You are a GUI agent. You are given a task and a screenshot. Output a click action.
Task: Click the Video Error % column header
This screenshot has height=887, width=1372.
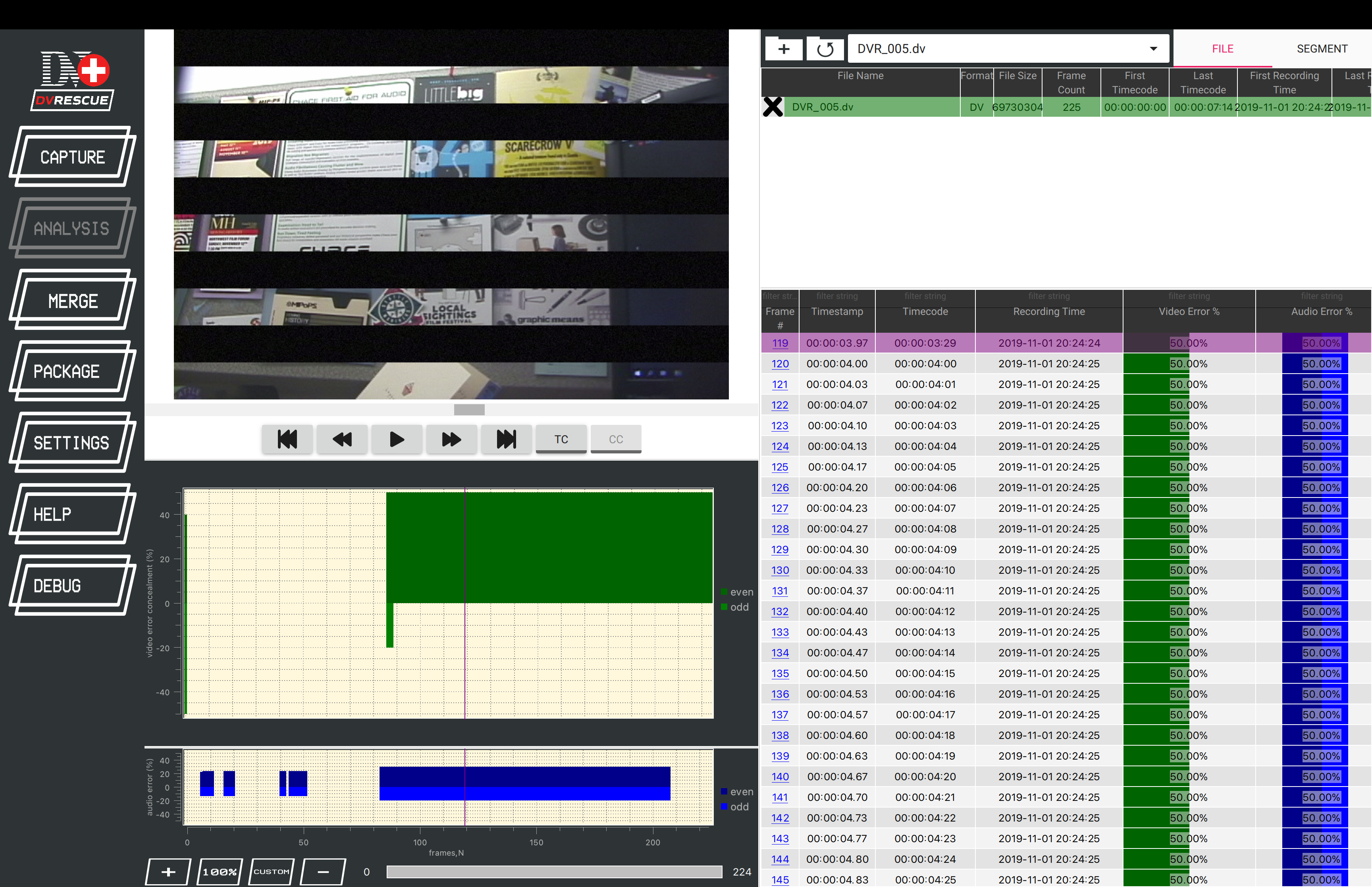point(1189,312)
